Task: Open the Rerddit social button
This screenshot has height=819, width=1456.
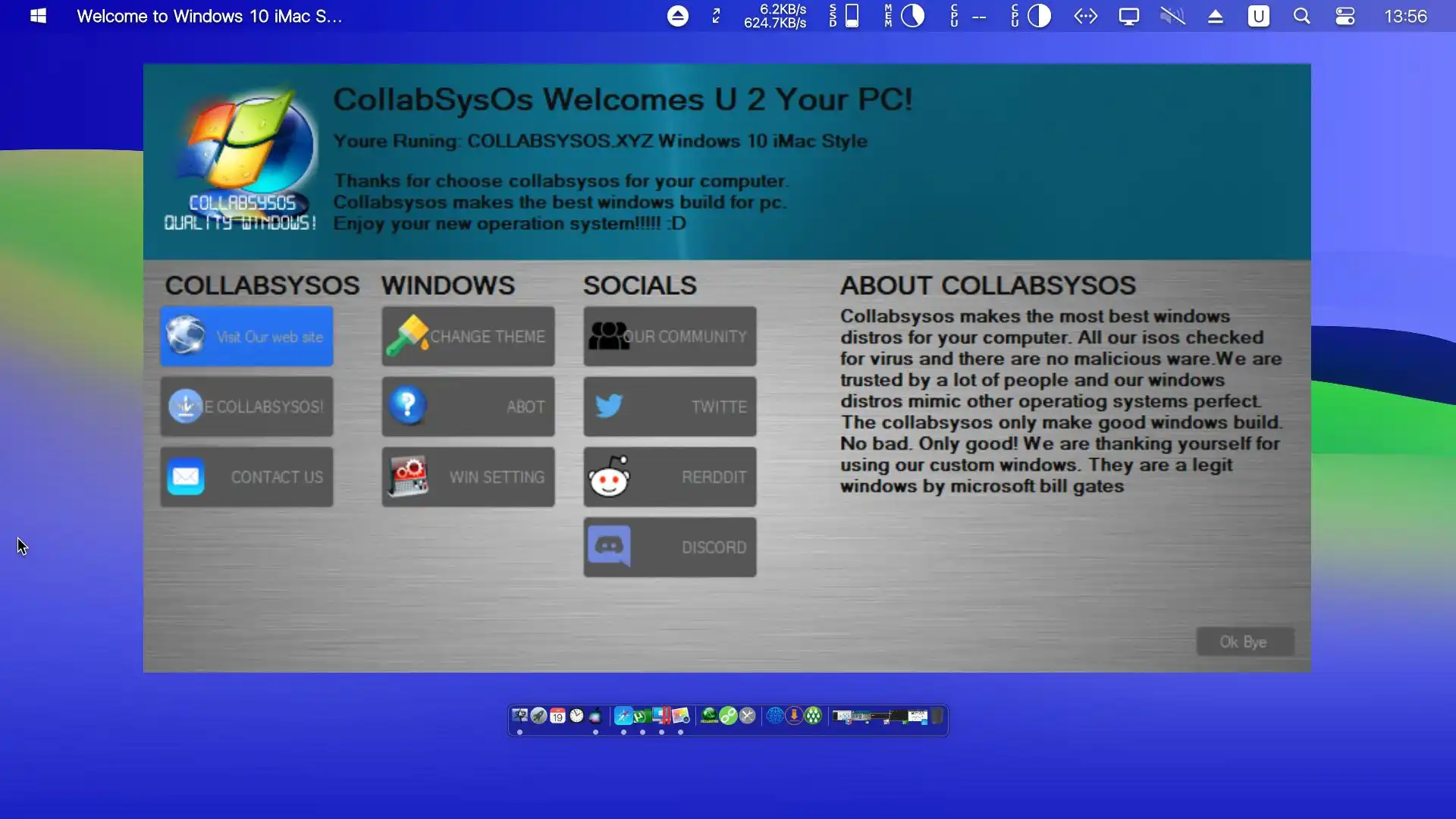Action: [670, 477]
